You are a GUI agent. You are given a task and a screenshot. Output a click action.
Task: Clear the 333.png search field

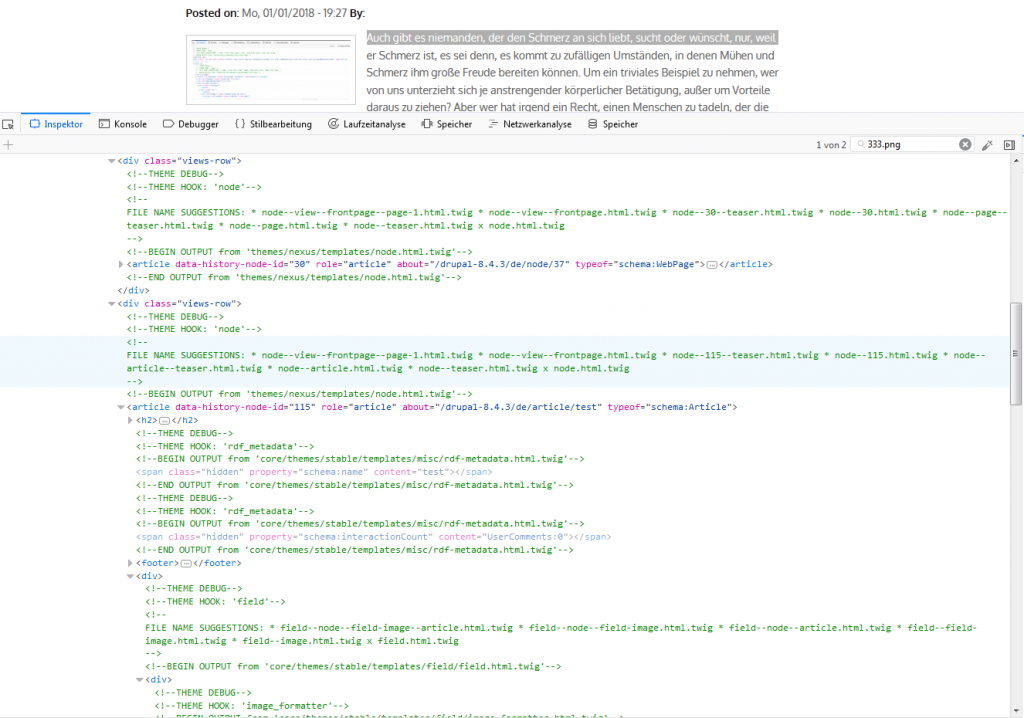pos(965,145)
